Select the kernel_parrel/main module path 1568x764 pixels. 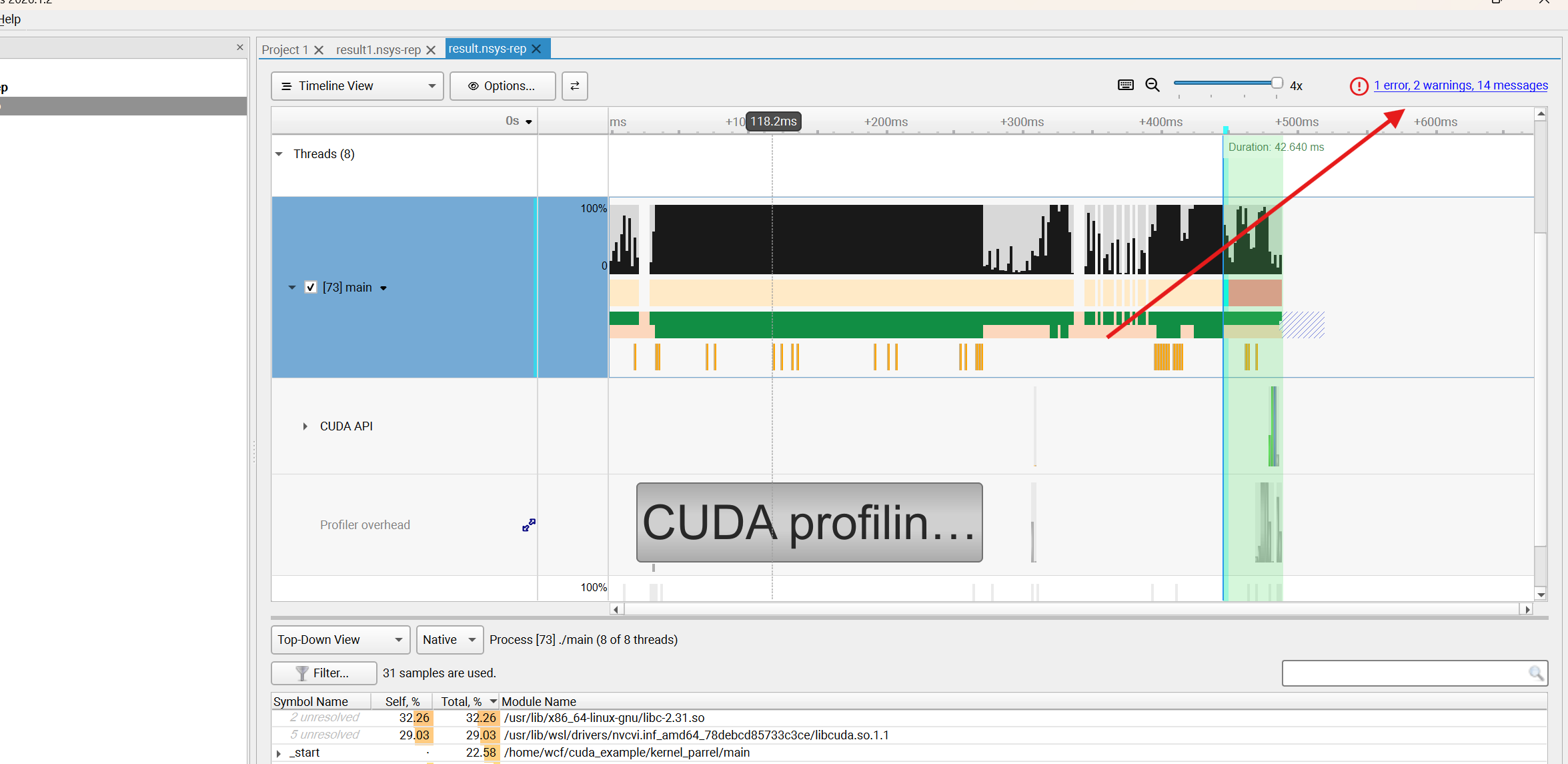coord(627,753)
